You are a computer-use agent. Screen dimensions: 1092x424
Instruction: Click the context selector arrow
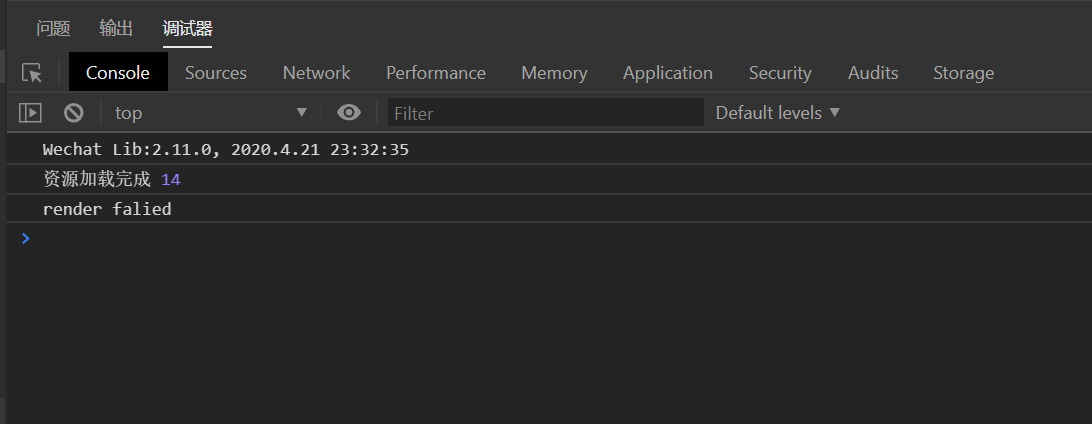click(301, 113)
